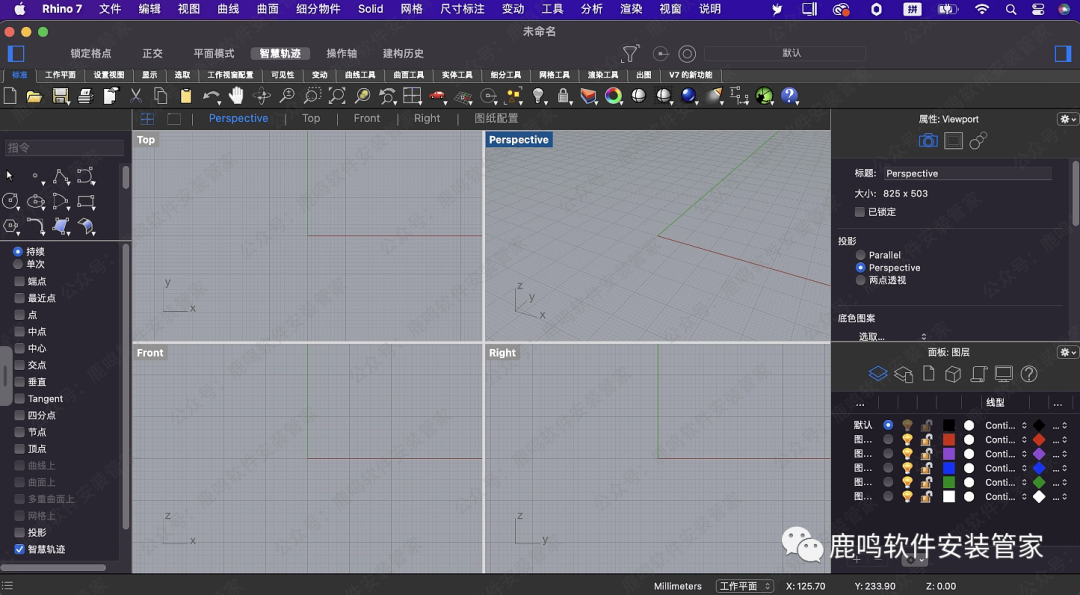Image resolution: width=1080 pixels, height=595 pixels.
Task: Tick the 已锁定 checkbox
Action: pos(860,212)
